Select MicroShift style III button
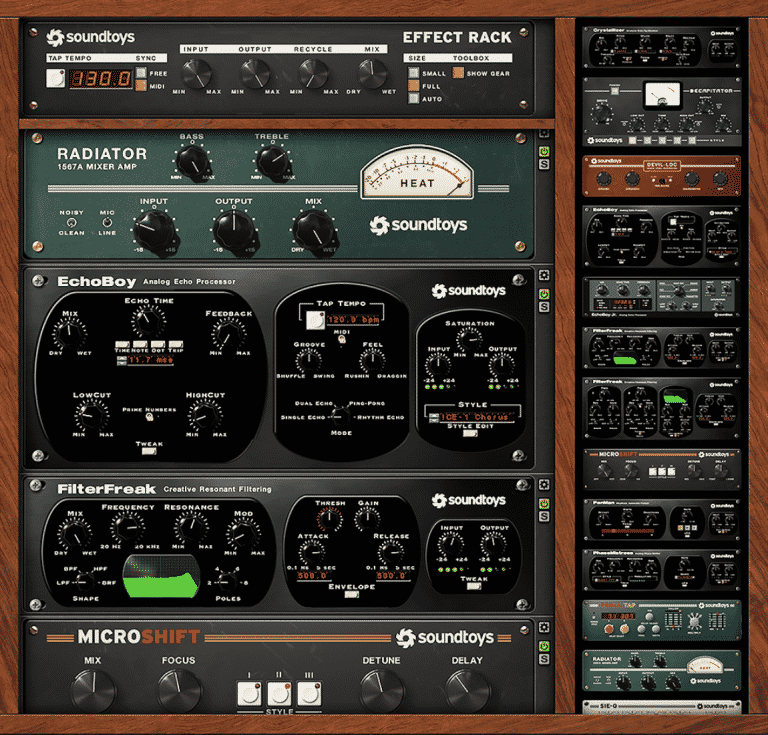768x735 pixels. pos(310,693)
